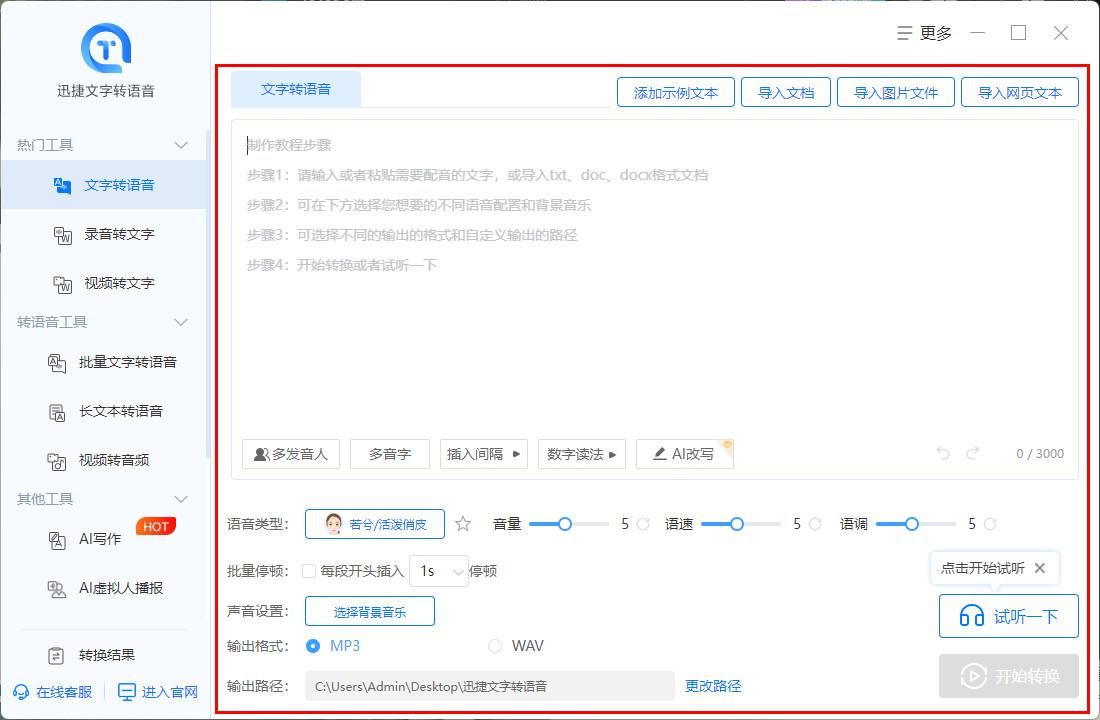Favorite the voice with the star icon
Image resolution: width=1100 pixels, height=720 pixels.
click(463, 524)
